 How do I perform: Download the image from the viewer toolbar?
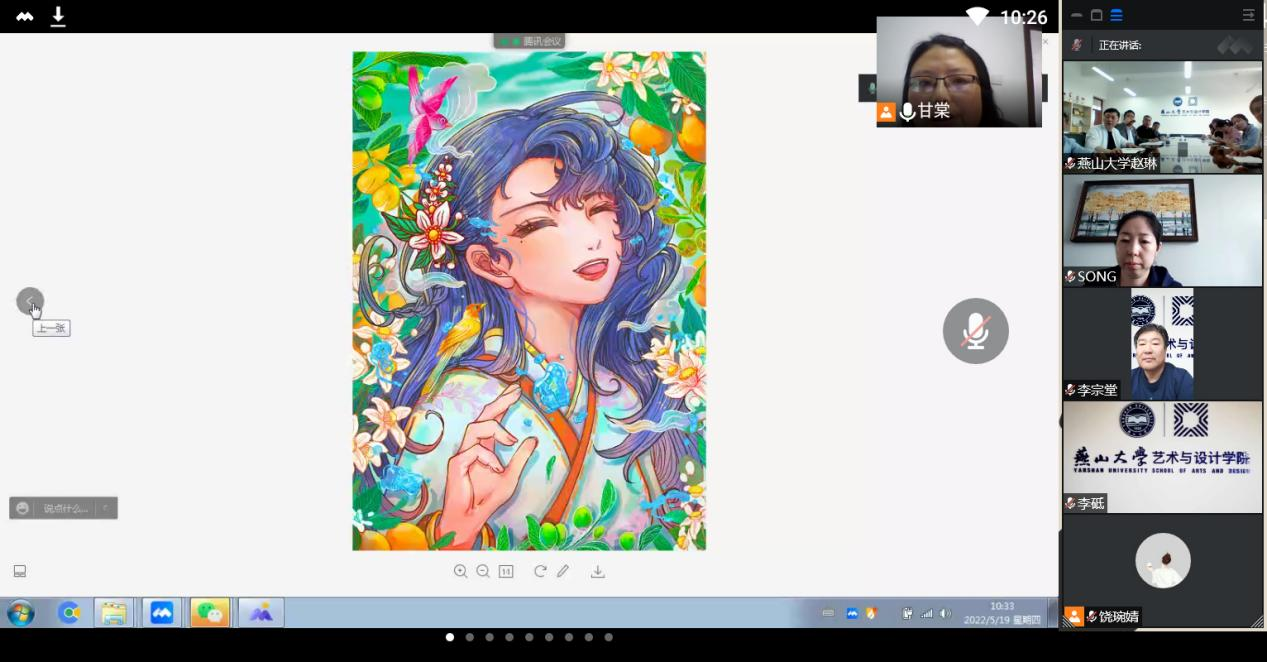point(598,571)
